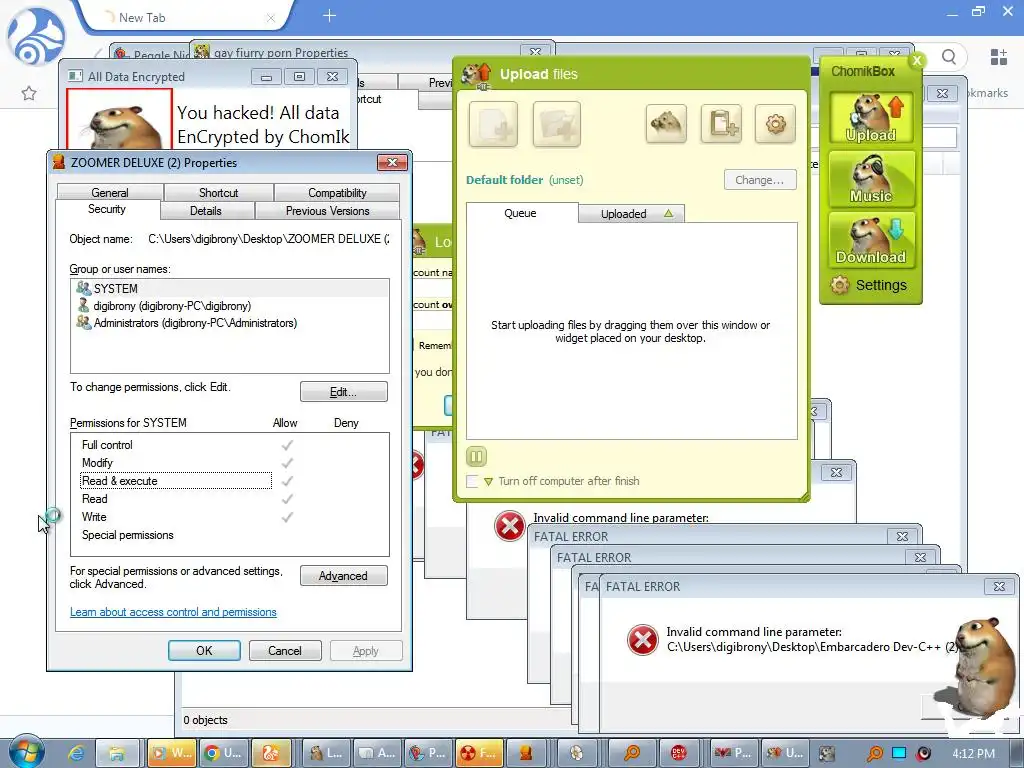The height and width of the screenshot is (768, 1024).
Task: Select the Security tab in Properties
Action: (x=107, y=209)
